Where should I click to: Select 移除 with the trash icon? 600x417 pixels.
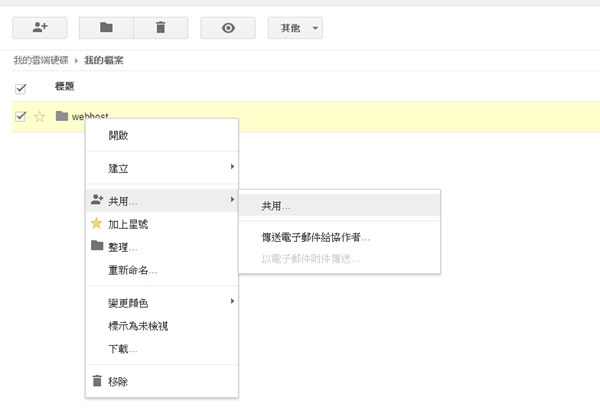pyautogui.click(x=118, y=381)
